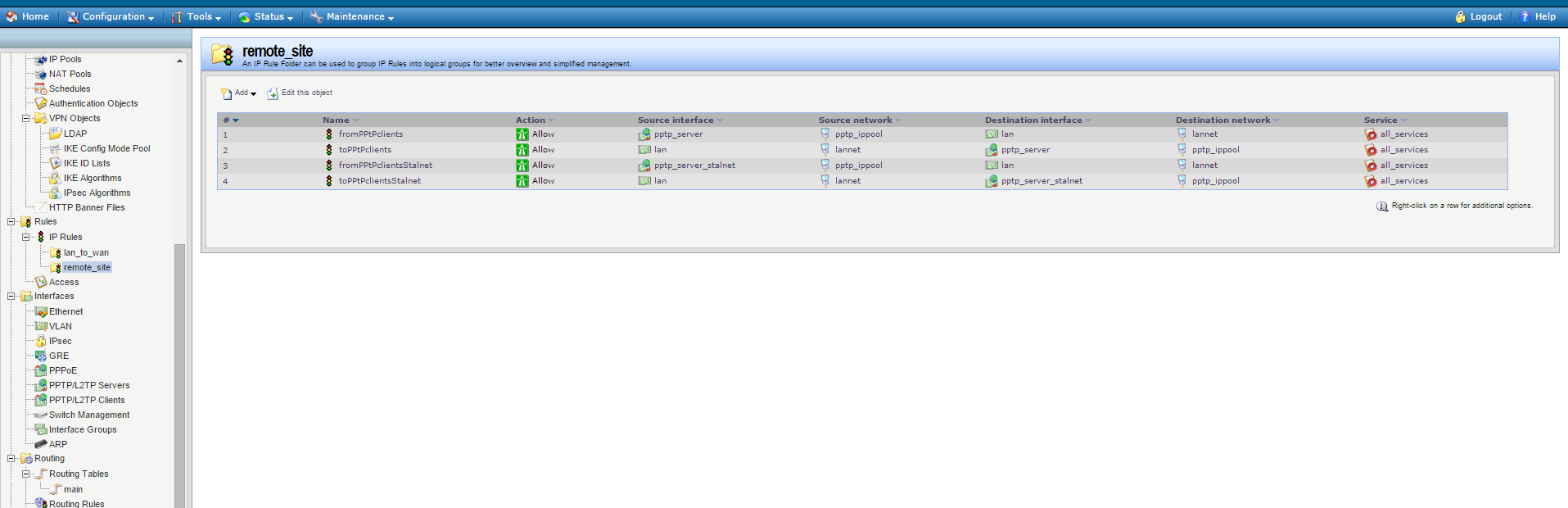Select lan_to_wan folder in IP Rules
The image size is (1568, 508).
coord(86,252)
